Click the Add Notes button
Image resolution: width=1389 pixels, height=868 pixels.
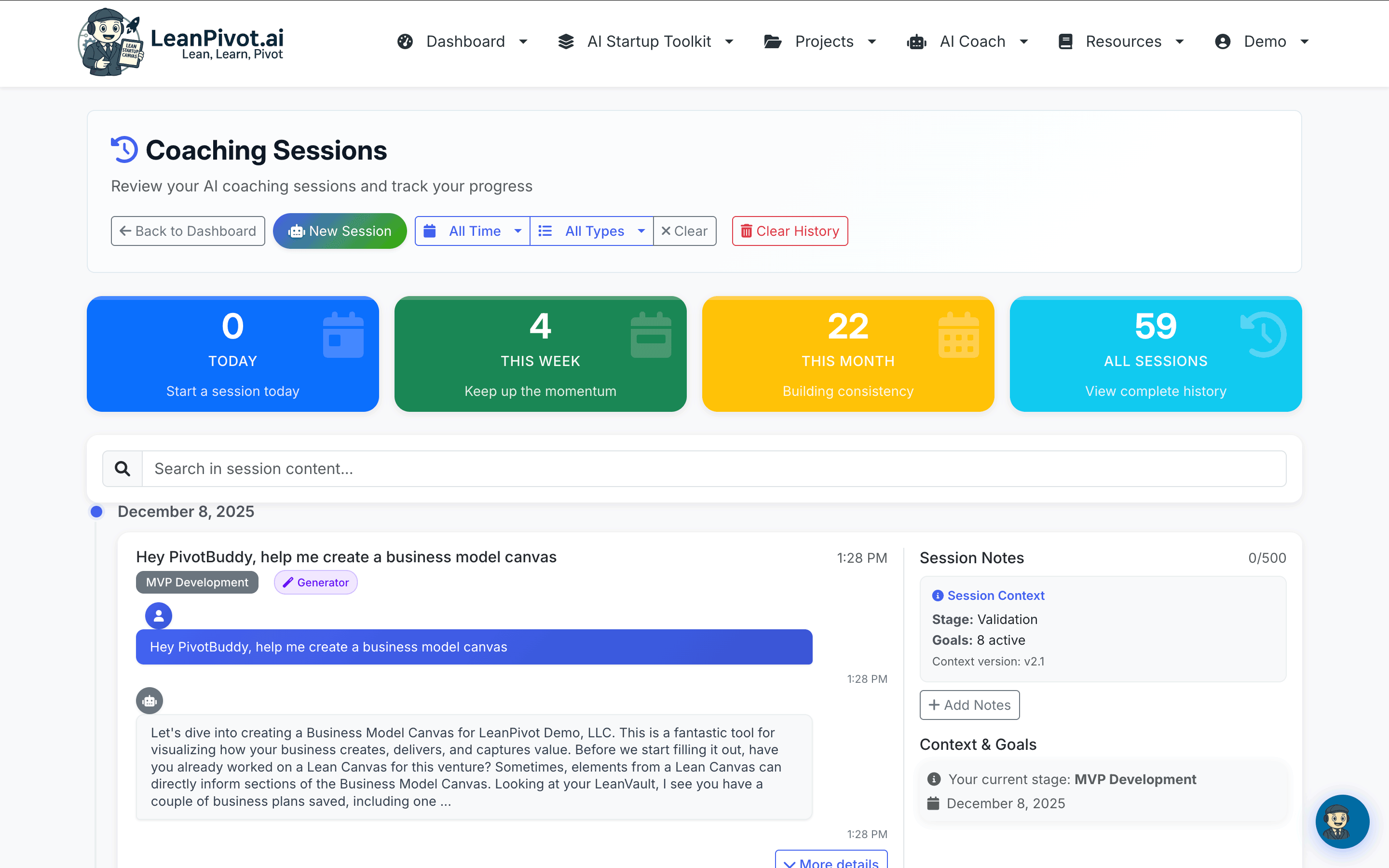click(x=969, y=705)
